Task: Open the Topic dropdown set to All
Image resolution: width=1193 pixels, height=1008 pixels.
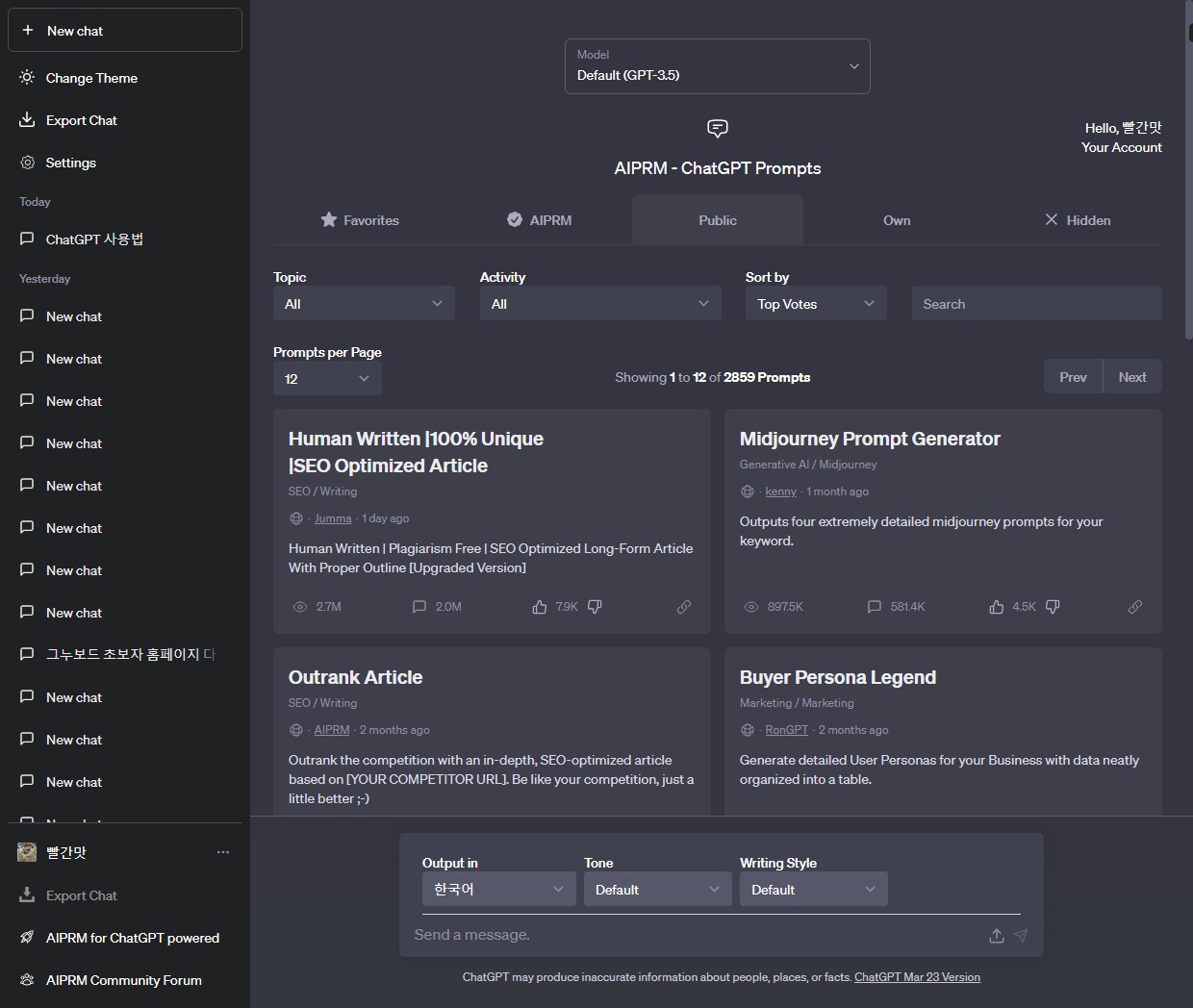Action: (x=364, y=304)
